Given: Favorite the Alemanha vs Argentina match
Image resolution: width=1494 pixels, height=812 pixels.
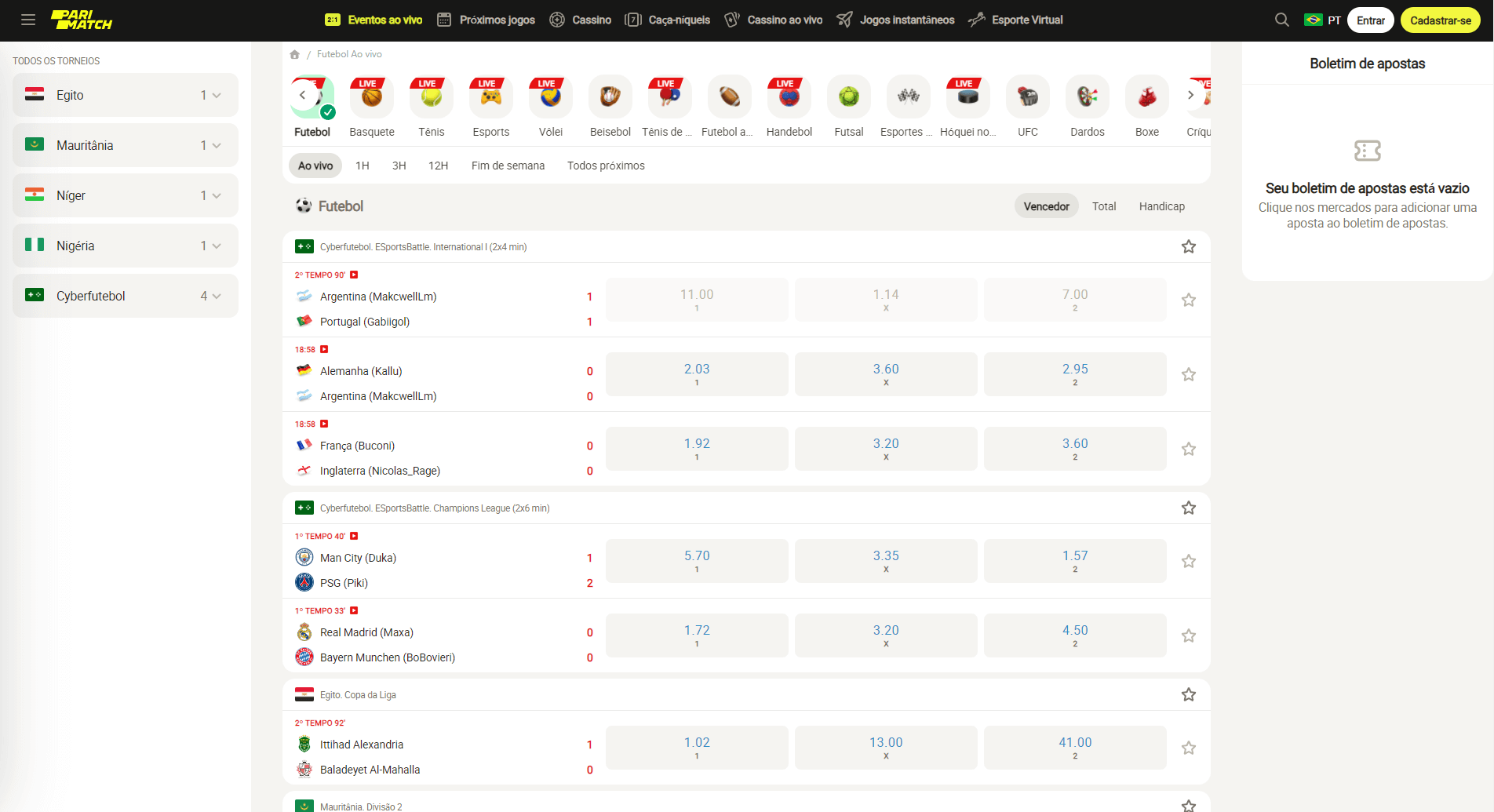Looking at the screenshot, I should (1189, 374).
